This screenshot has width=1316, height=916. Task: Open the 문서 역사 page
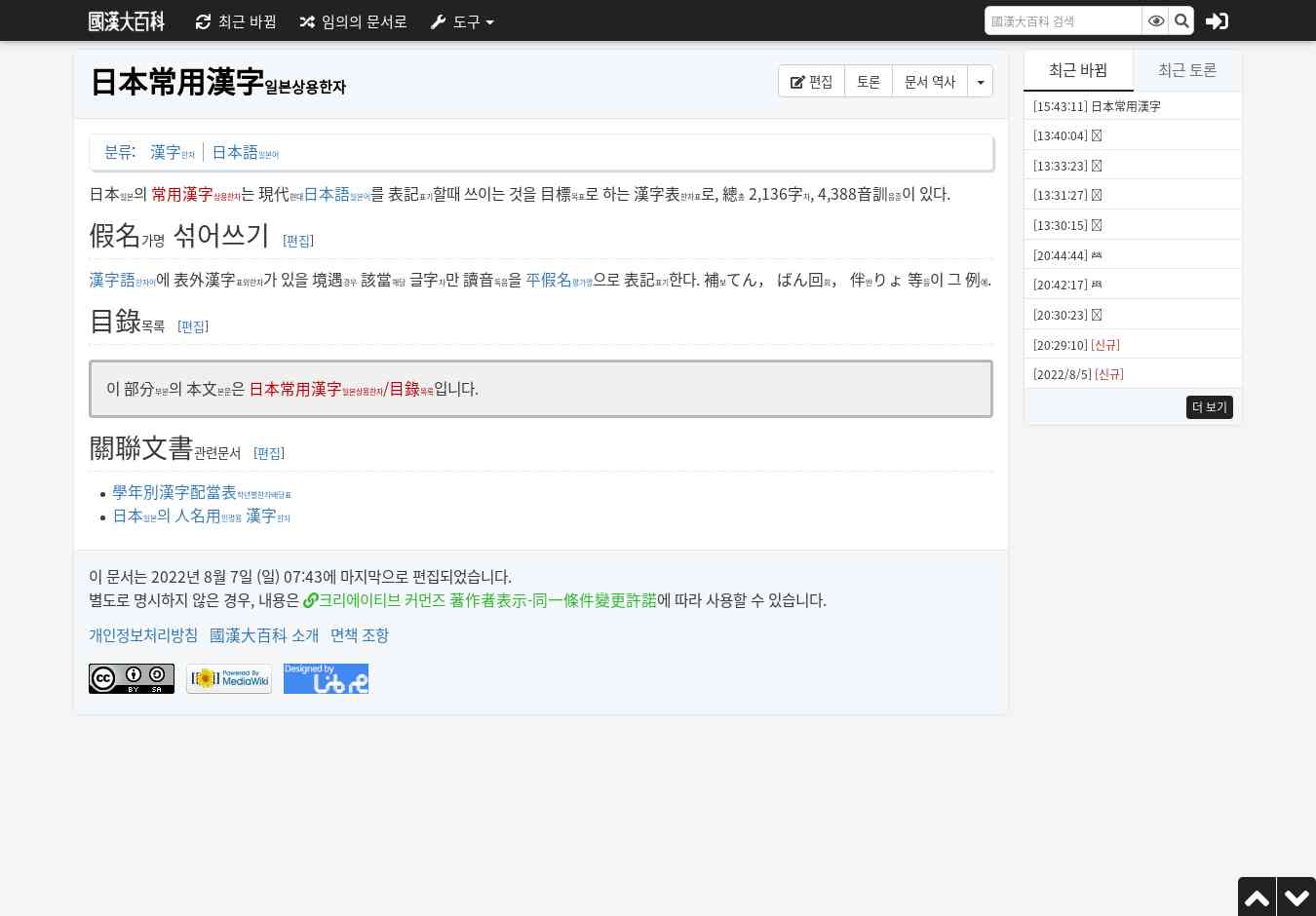tap(929, 81)
